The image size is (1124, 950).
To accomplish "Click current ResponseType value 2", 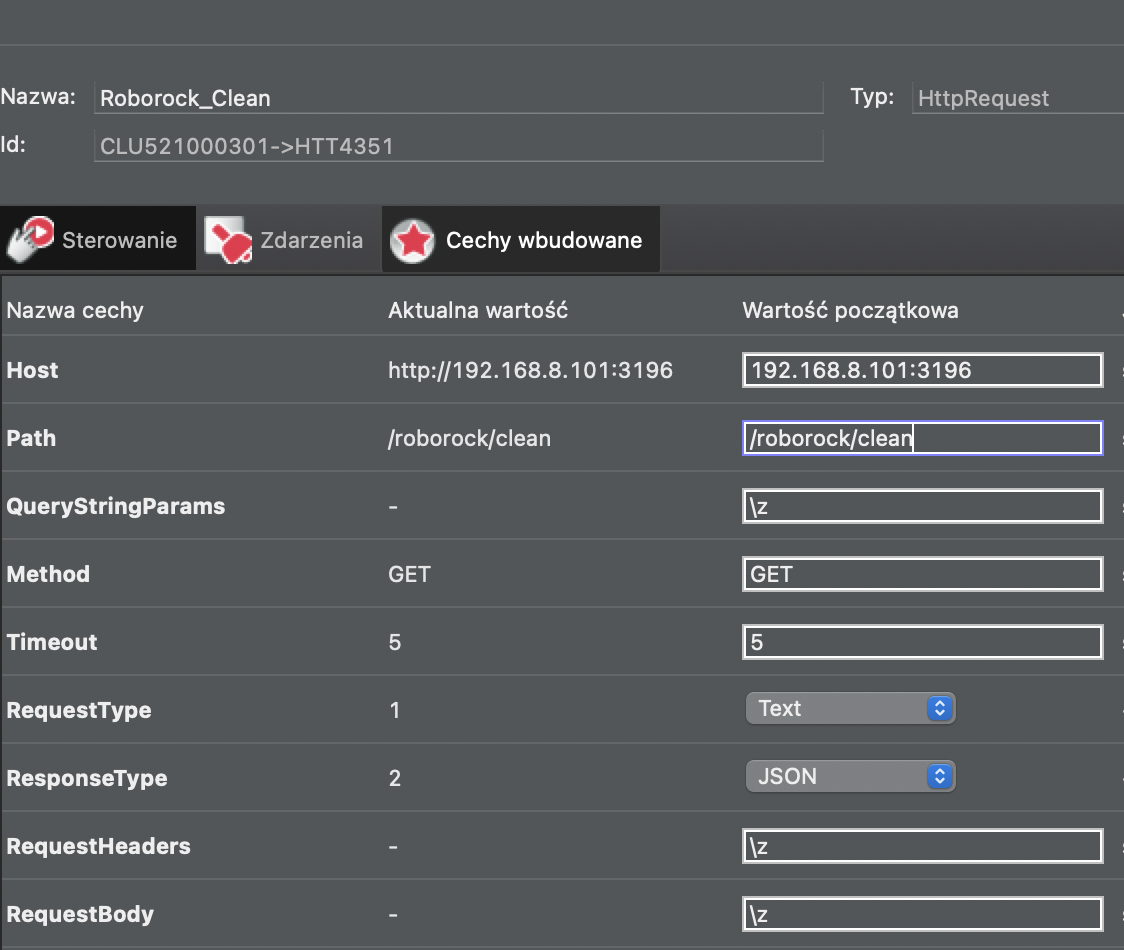I will point(395,778).
